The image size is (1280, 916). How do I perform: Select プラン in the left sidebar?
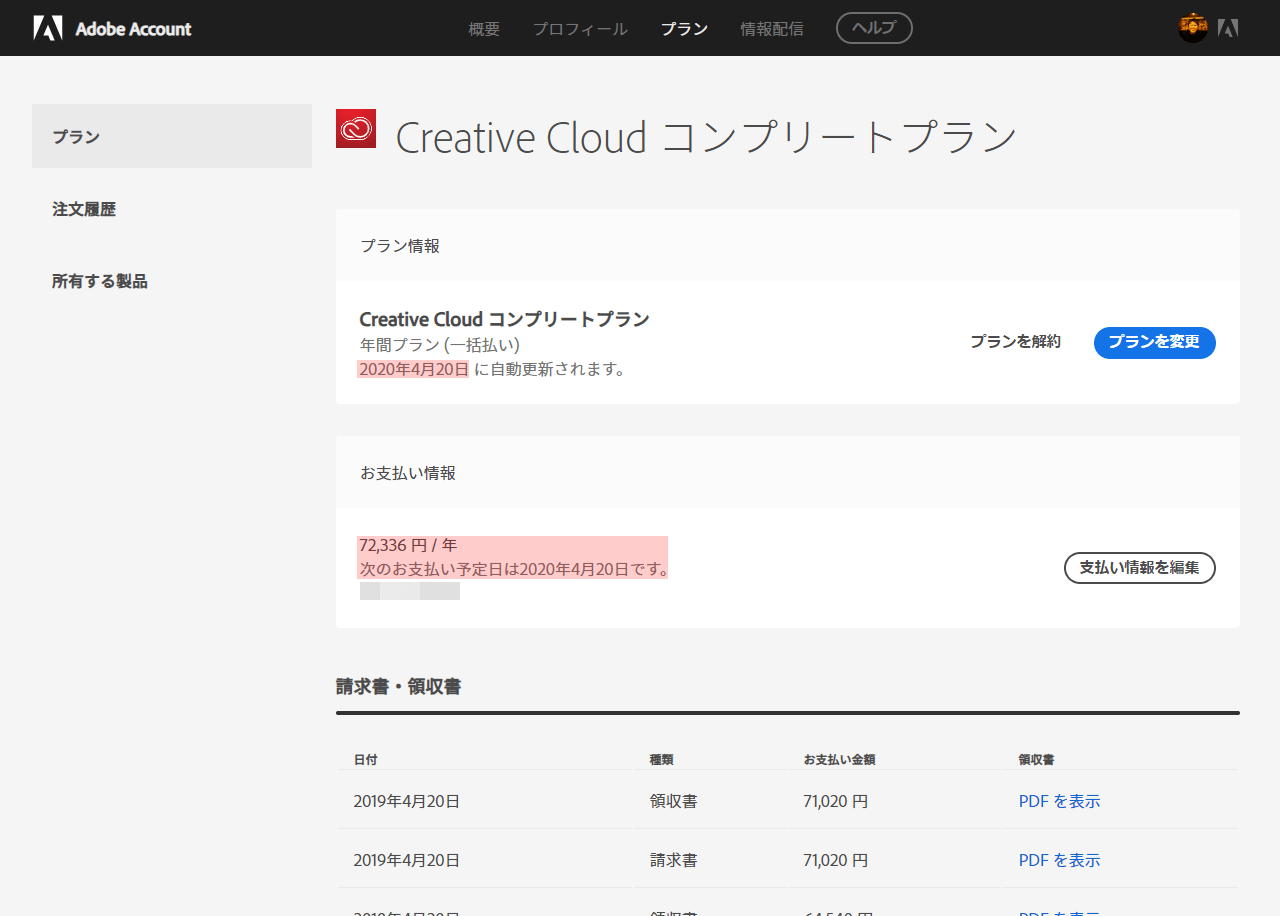[x=172, y=136]
